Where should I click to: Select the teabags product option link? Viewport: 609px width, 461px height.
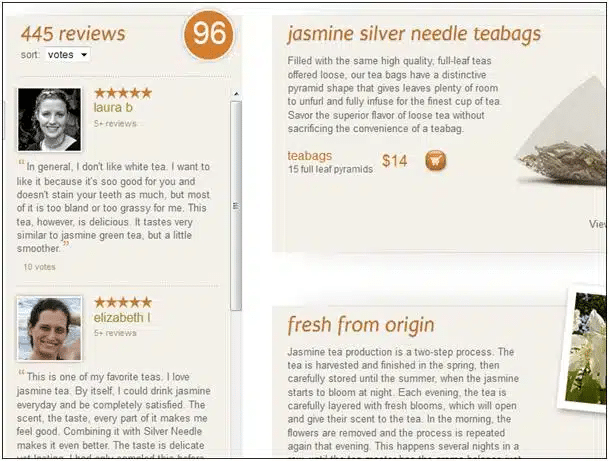click(310, 156)
